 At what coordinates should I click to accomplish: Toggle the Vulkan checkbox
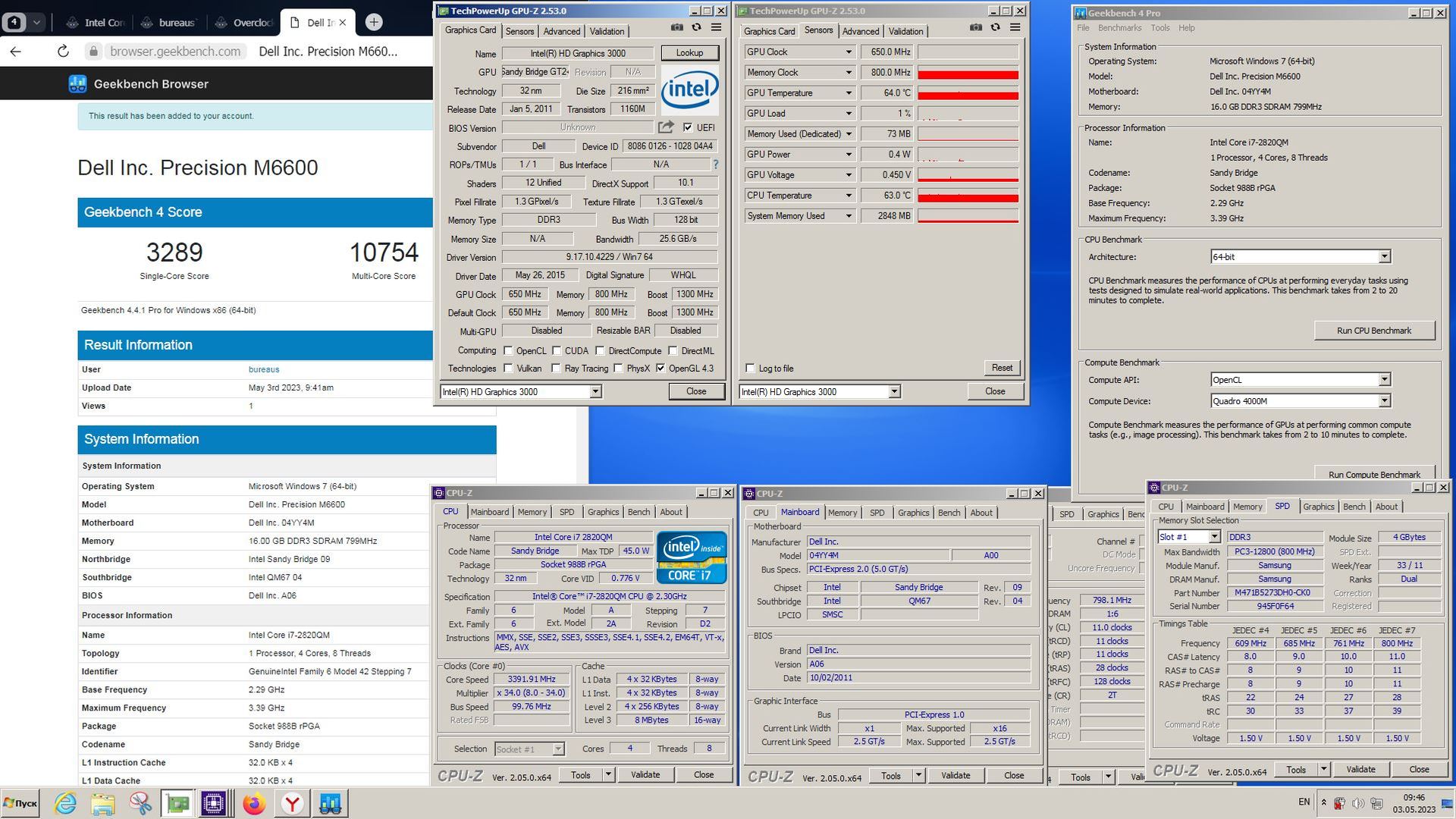click(508, 369)
